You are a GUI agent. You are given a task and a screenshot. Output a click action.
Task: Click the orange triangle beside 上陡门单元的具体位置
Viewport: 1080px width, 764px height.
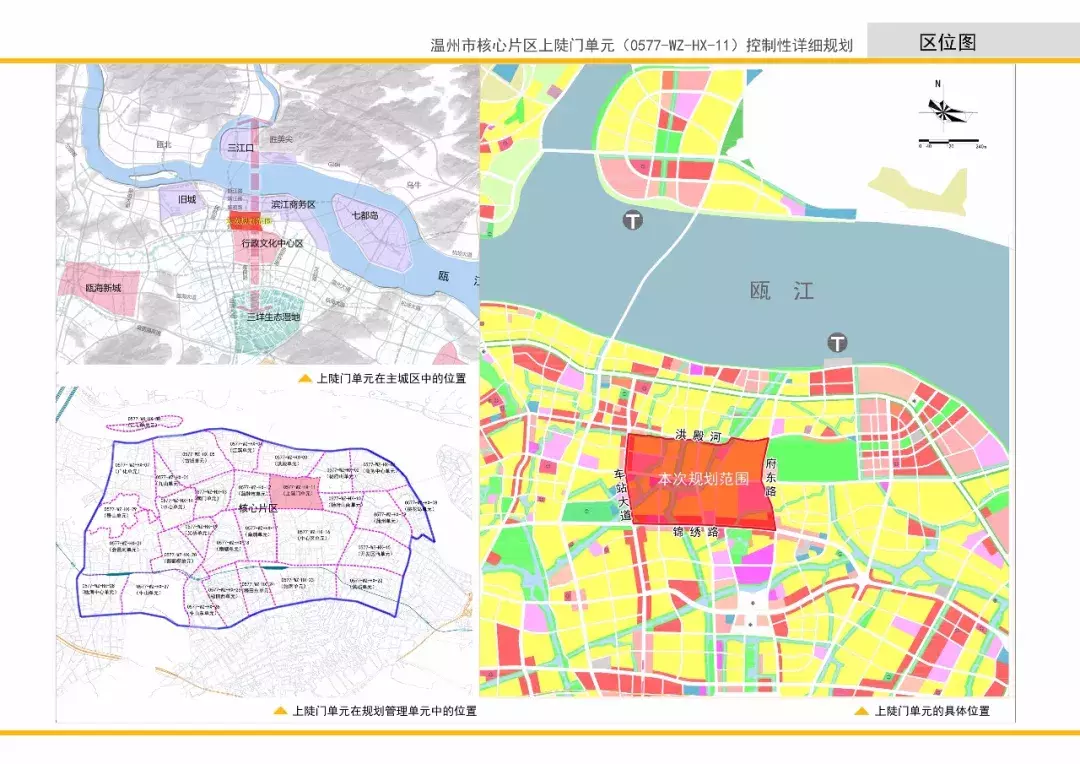pos(860,713)
